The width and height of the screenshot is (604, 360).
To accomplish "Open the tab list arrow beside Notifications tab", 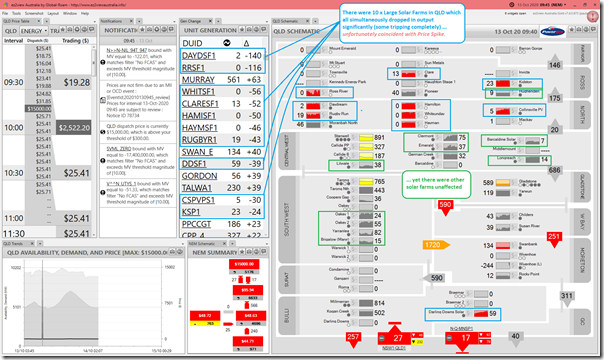I will point(139,21).
